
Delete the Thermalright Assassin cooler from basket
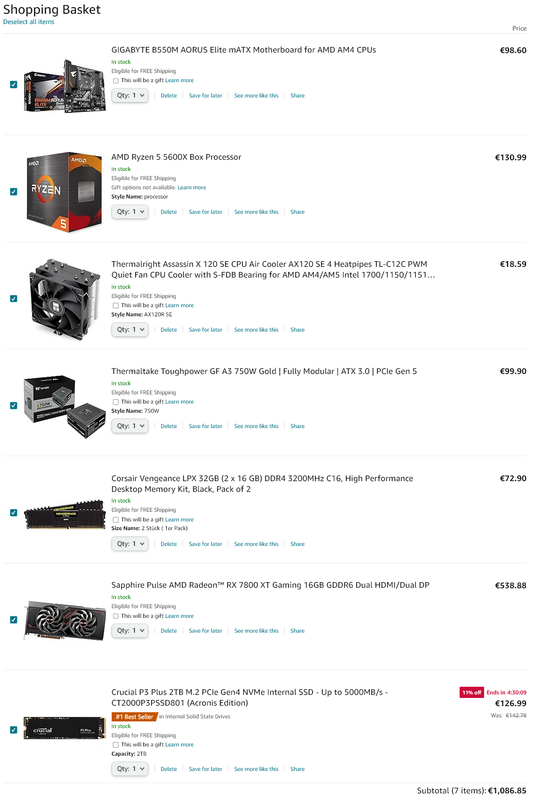pos(169,330)
